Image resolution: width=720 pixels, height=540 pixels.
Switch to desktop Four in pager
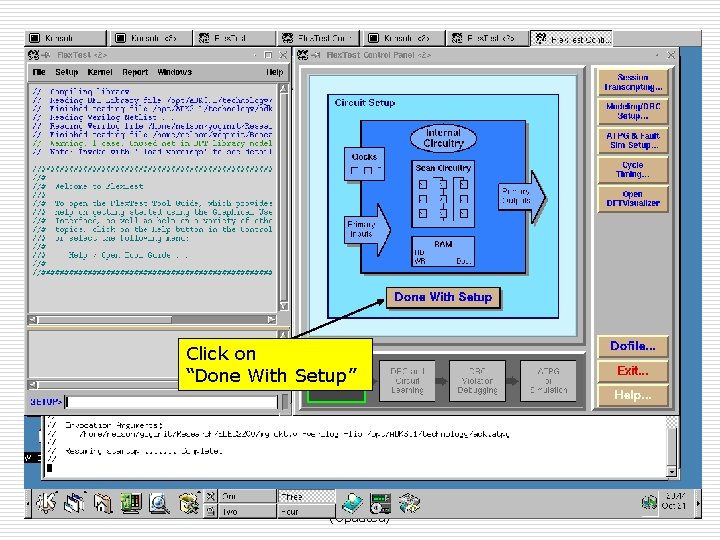pos(306,511)
